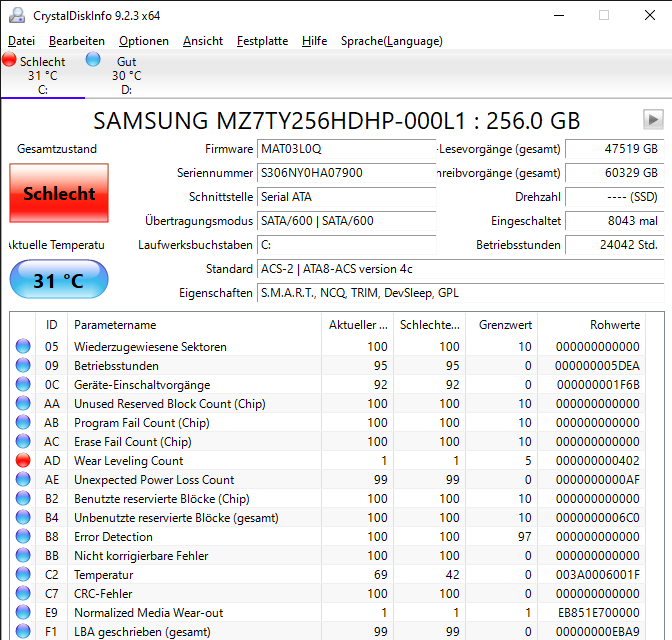Select the Wiederzugewiesene Sektoren parameter name
Screen dimensions: 672x640
pyautogui.click(x=150, y=347)
